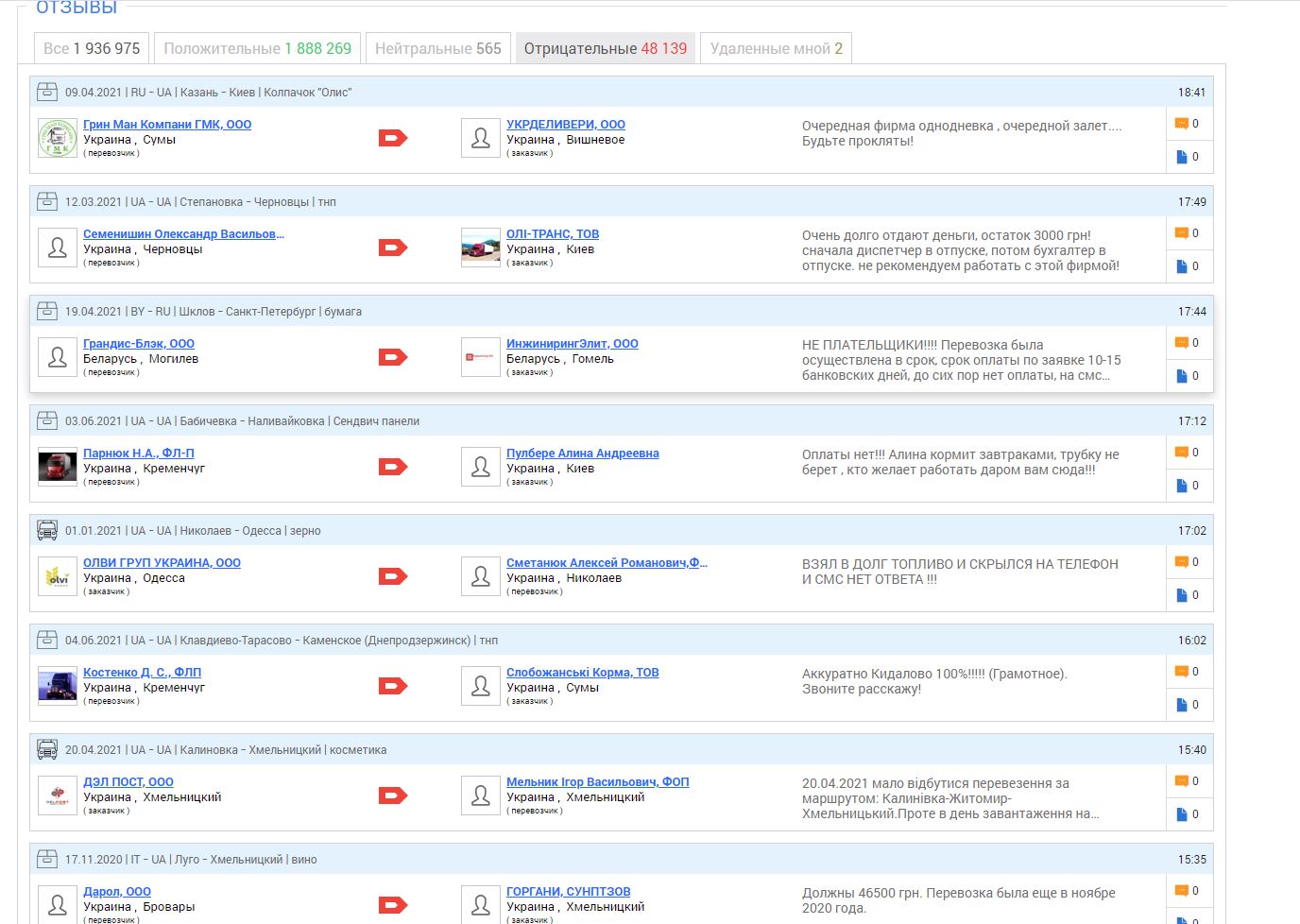The image size is (1300, 924).
Task: Click truck icon for Николаев - Одесса route
Action: pyautogui.click(x=47, y=530)
